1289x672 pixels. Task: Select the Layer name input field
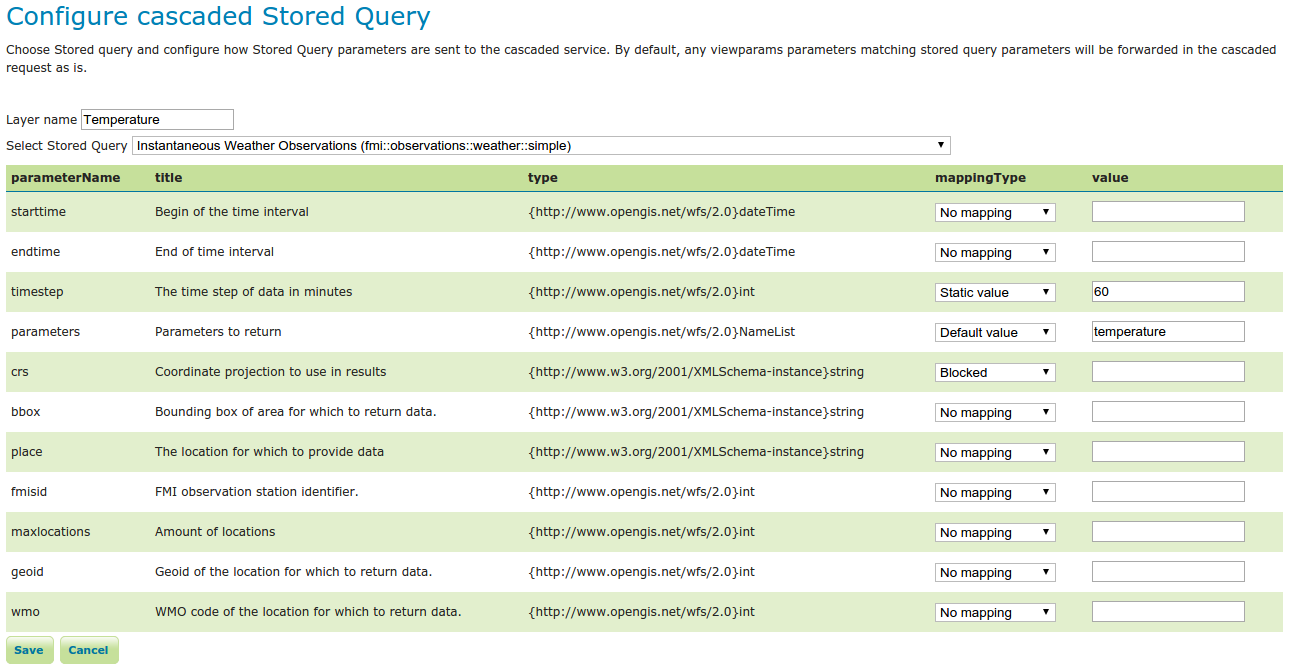[157, 119]
